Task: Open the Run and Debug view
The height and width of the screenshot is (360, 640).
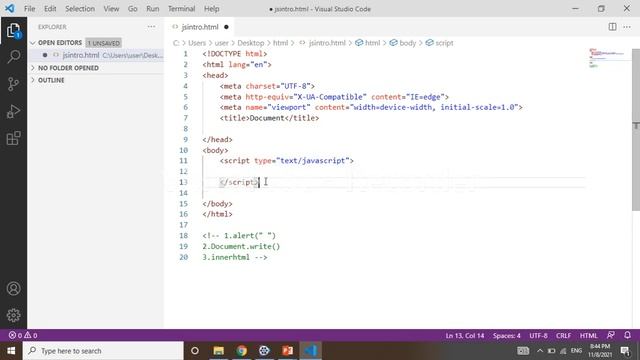Action: click(x=13, y=111)
